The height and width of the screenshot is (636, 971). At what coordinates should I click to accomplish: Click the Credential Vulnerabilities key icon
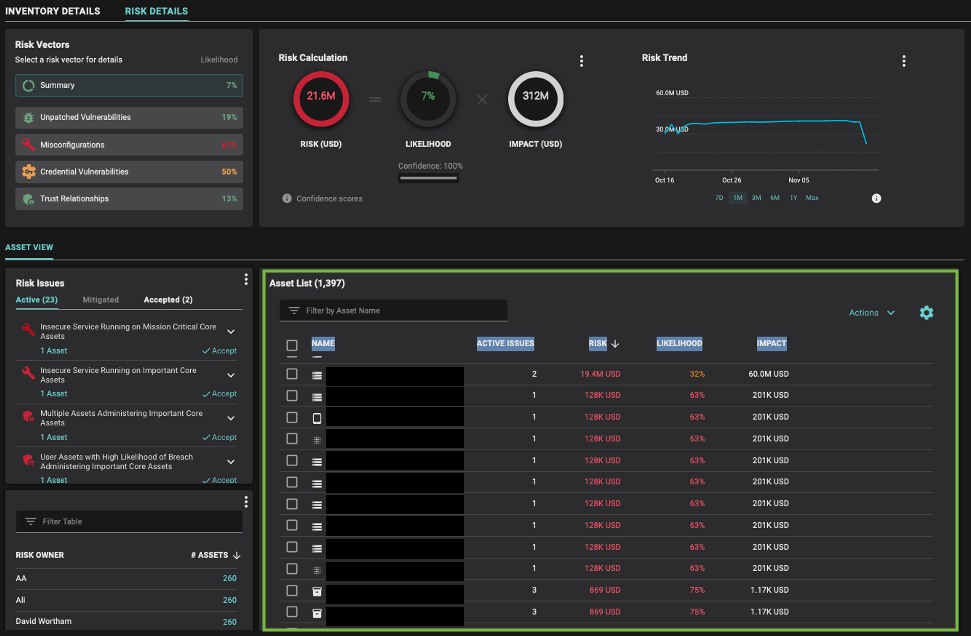pos(28,172)
